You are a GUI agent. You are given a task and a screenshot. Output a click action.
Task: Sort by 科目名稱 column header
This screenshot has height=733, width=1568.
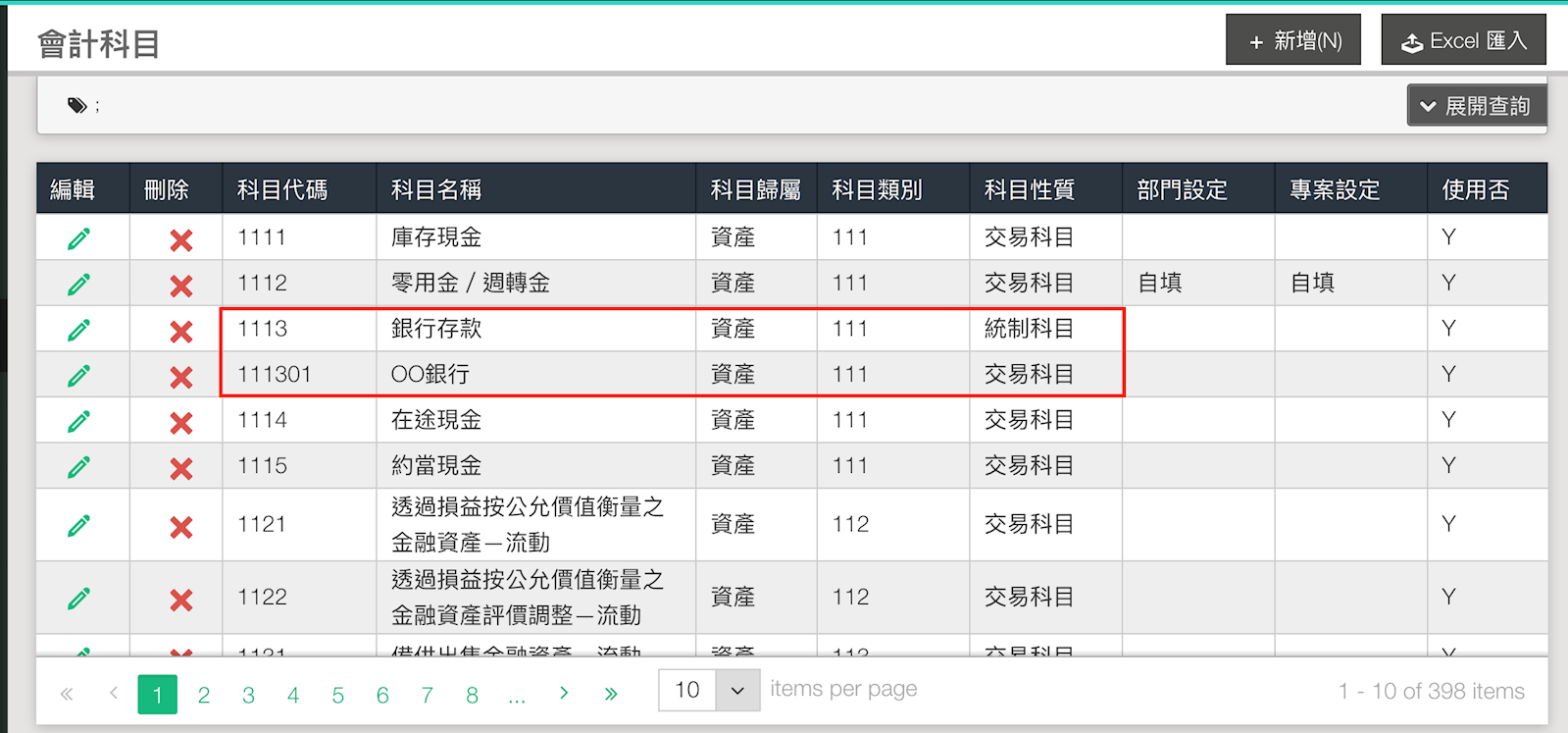click(x=436, y=189)
